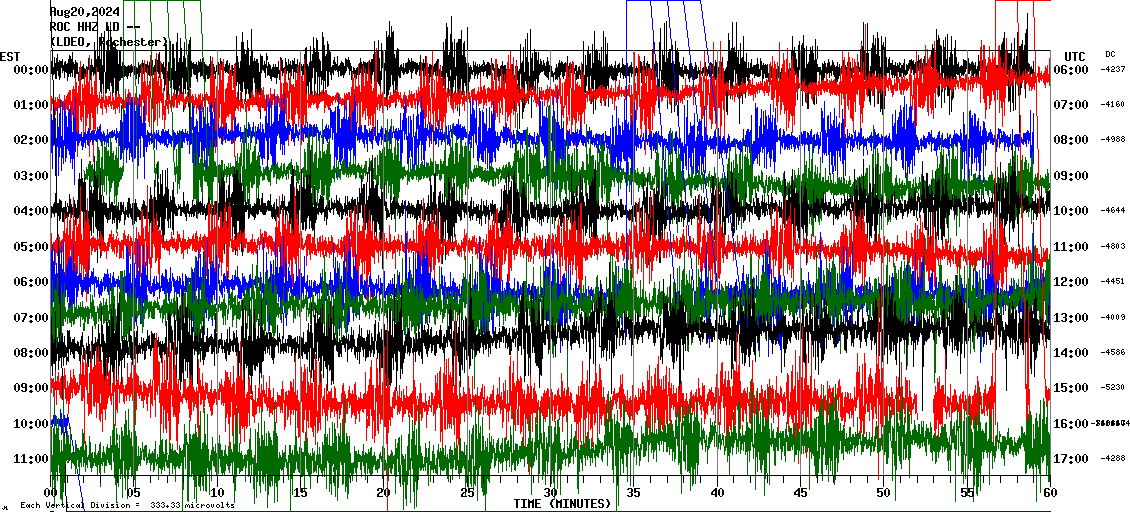Click the (LDEO, Rochester) network label
This screenshot has width=1130, height=519.
pyautogui.click(x=108, y=42)
